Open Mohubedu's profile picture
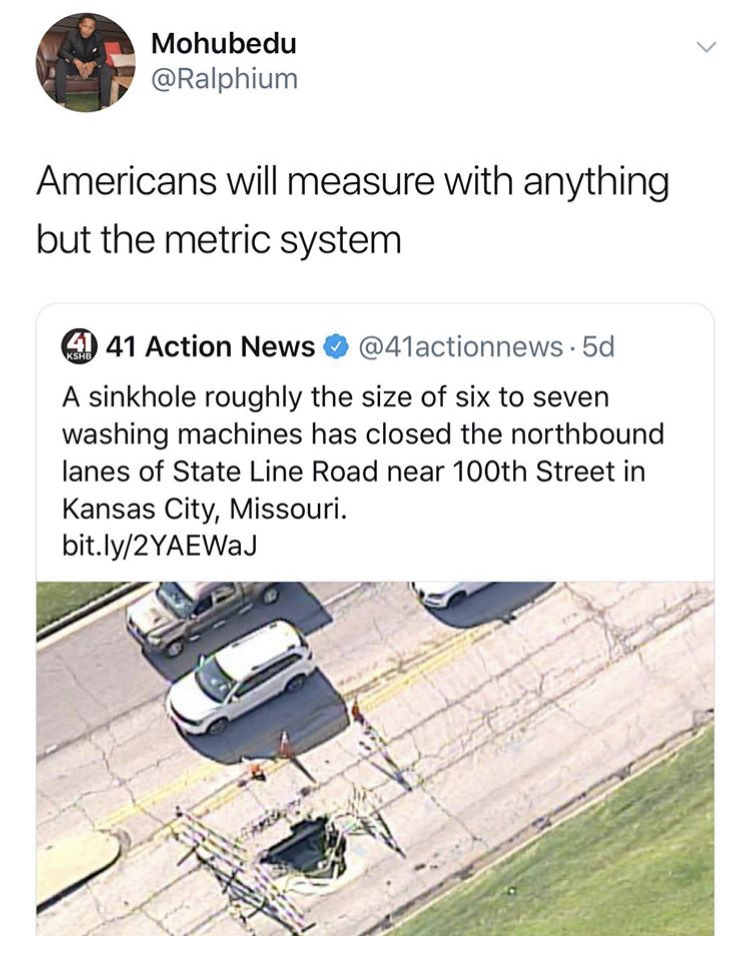Image resolution: width=750 pixels, height=955 pixels. pyautogui.click(x=85, y=62)
